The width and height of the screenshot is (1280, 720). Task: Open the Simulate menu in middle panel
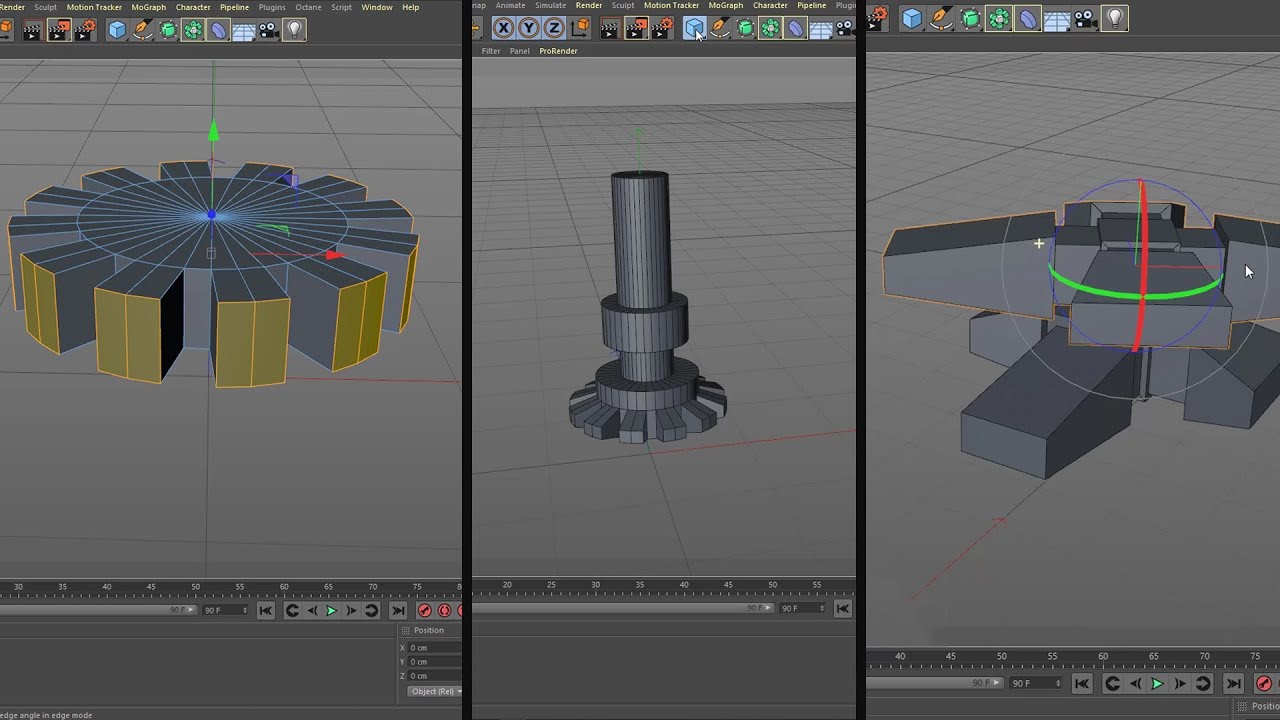[x=550, y=6]
